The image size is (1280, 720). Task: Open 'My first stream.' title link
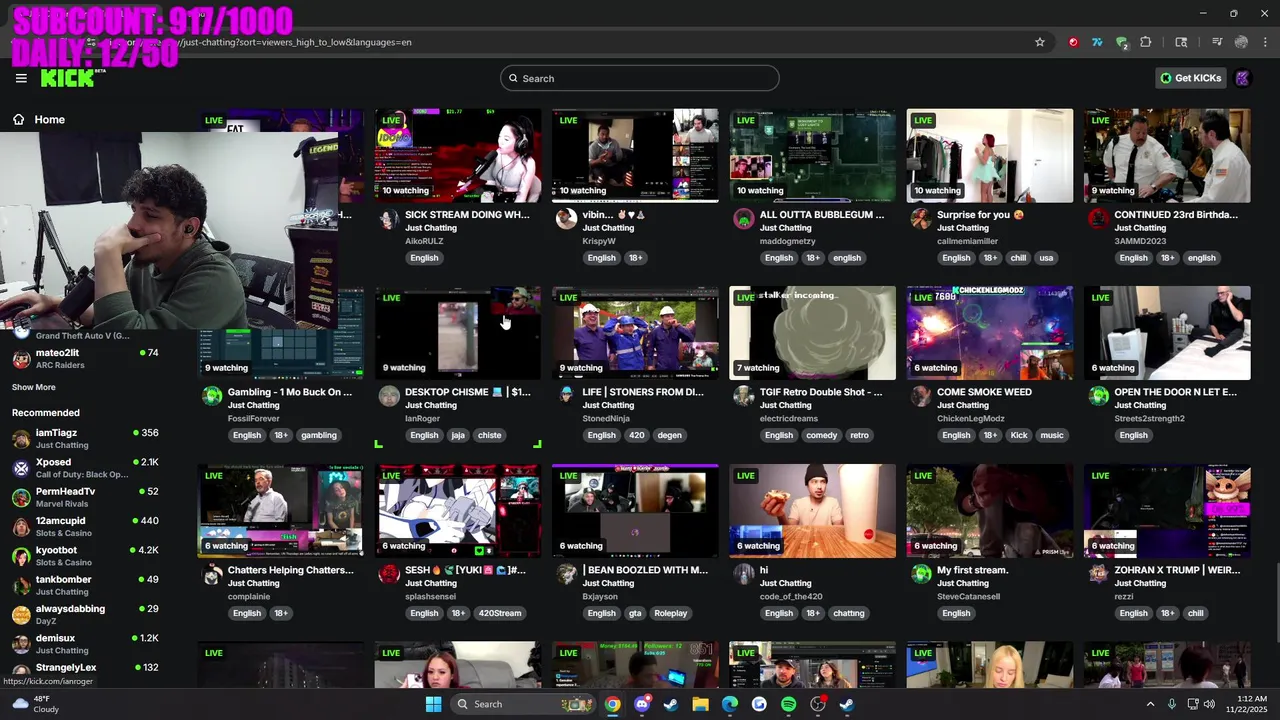click(x=972, y=570)
